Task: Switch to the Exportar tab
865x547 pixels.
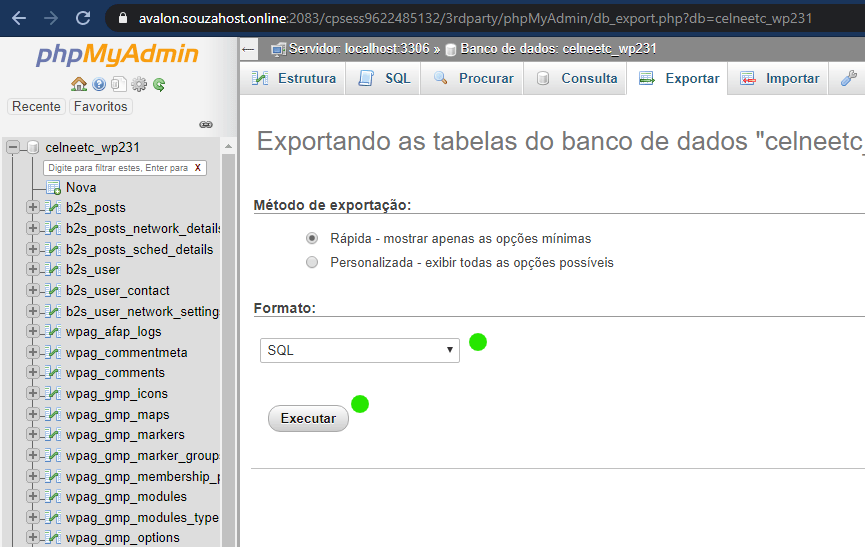Action: 678,78
